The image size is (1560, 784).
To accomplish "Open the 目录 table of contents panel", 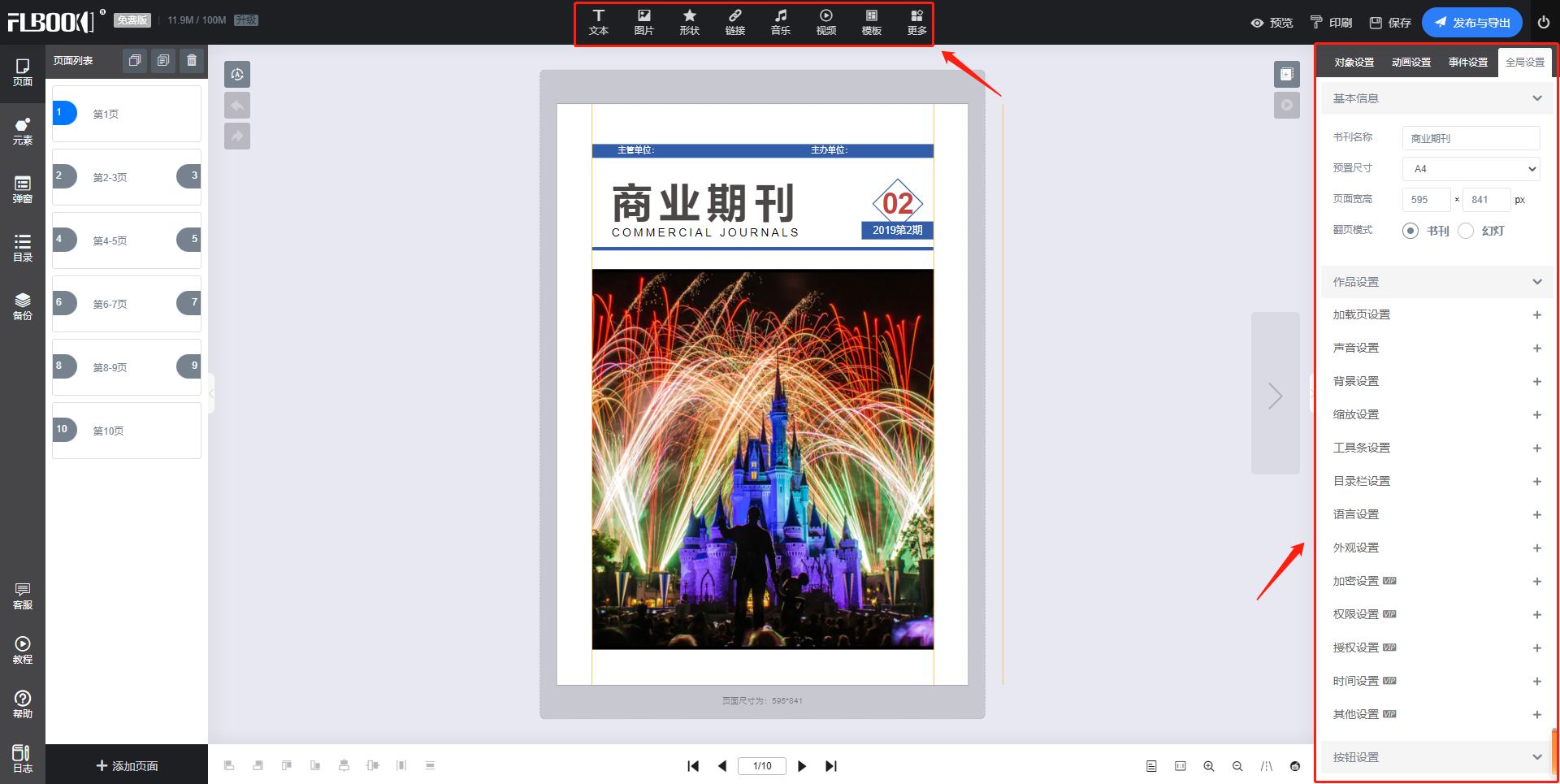I will 23,249.
